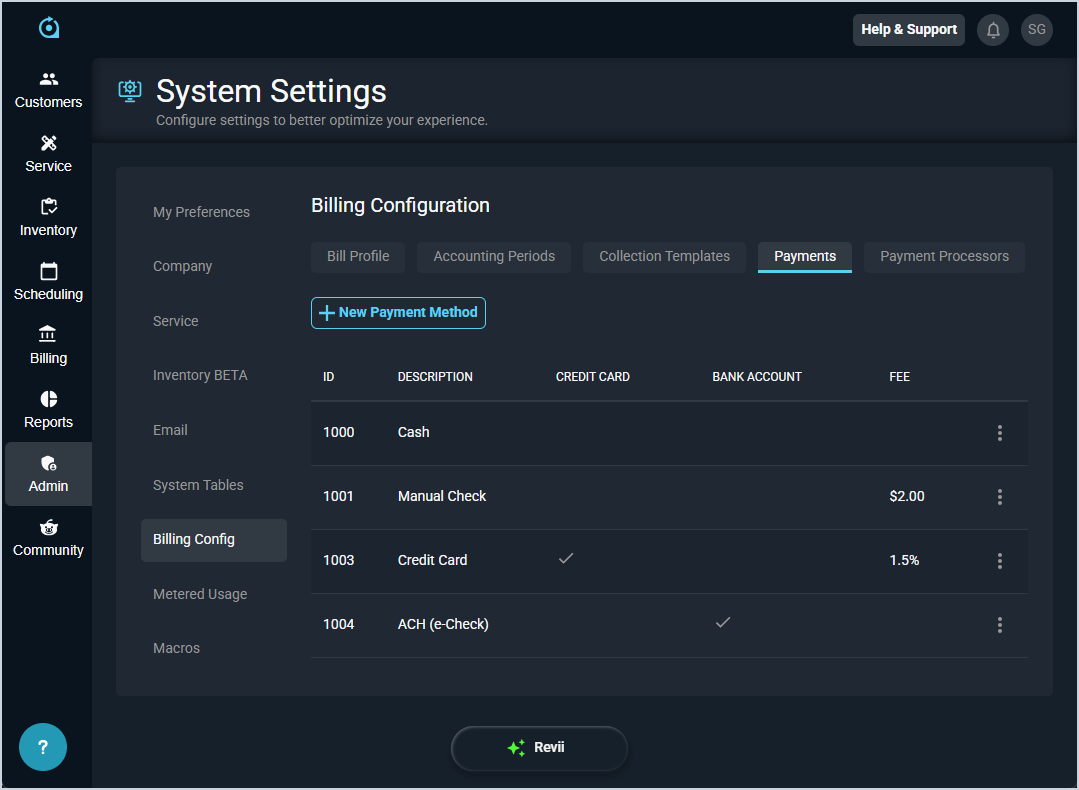Select the Accounting Periods tab

point(494,257)
